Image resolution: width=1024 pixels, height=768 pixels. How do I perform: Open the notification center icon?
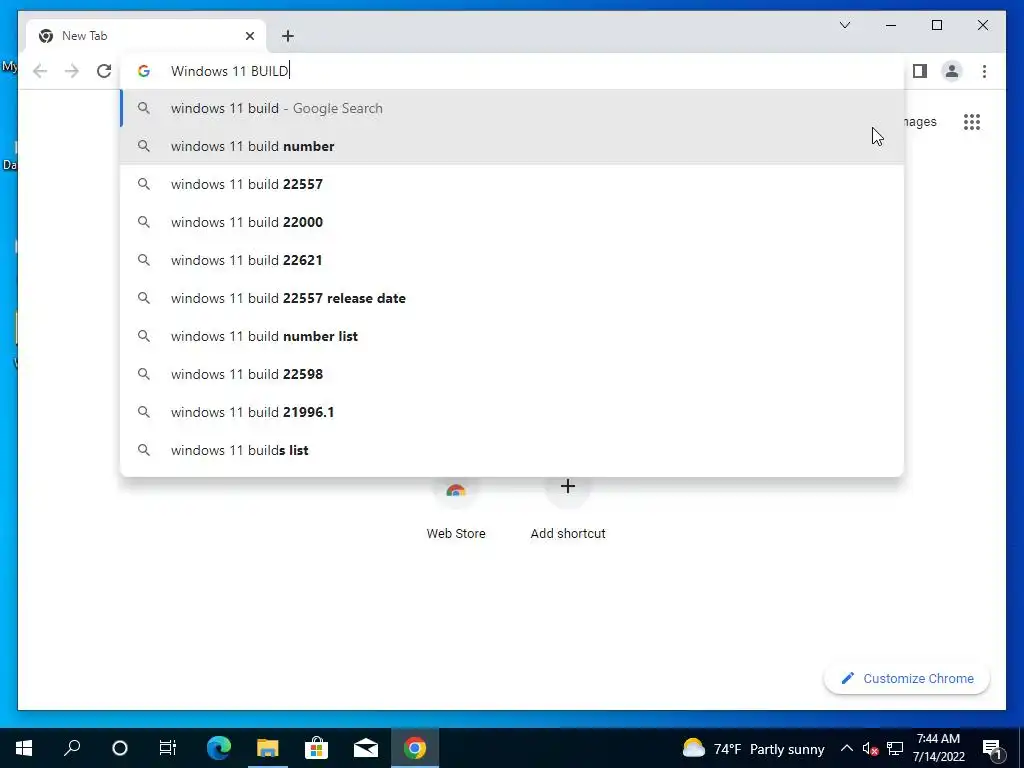tap(991, 748)
